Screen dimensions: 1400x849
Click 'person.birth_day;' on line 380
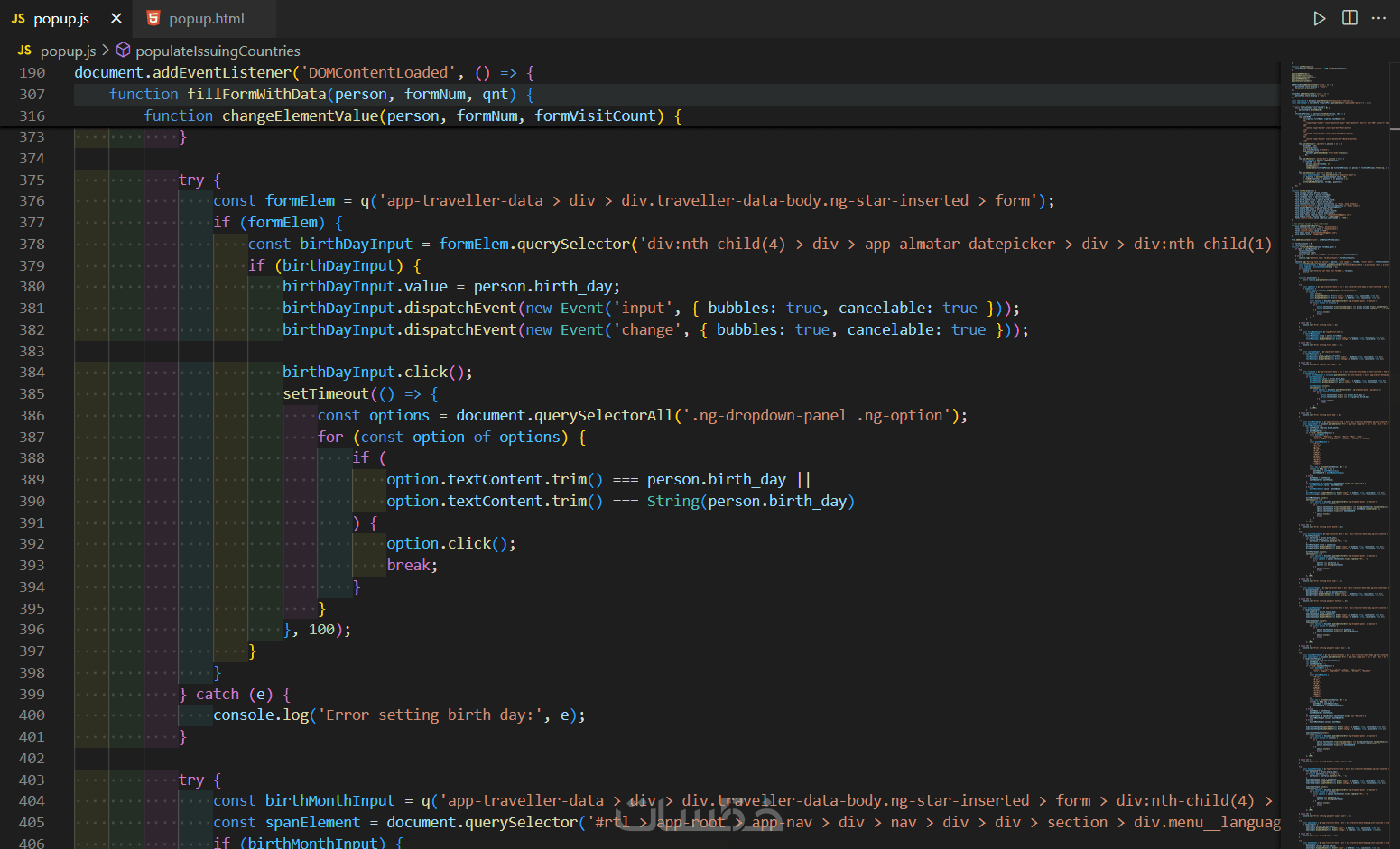547,286
